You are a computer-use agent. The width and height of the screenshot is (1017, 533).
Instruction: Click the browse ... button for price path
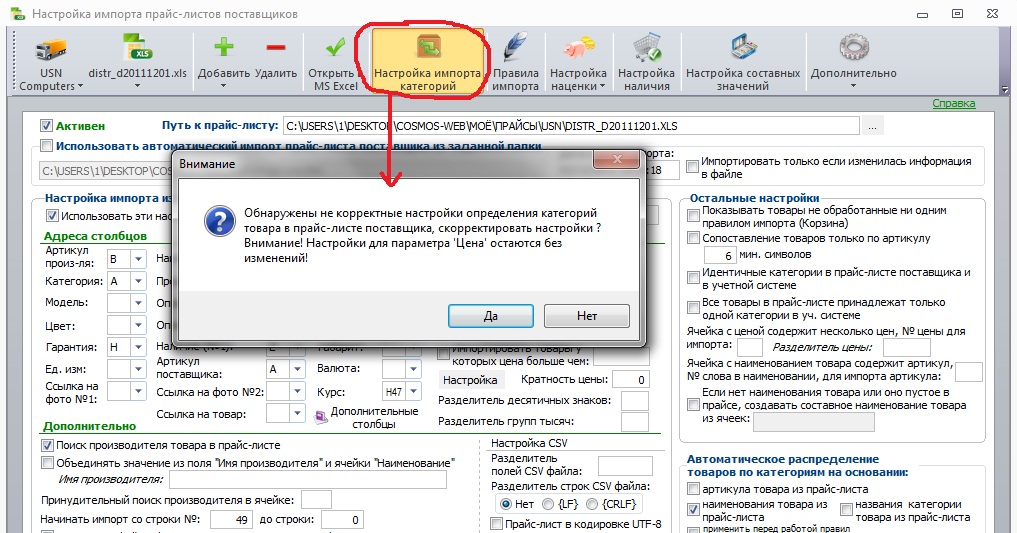(x=872, y=126)
